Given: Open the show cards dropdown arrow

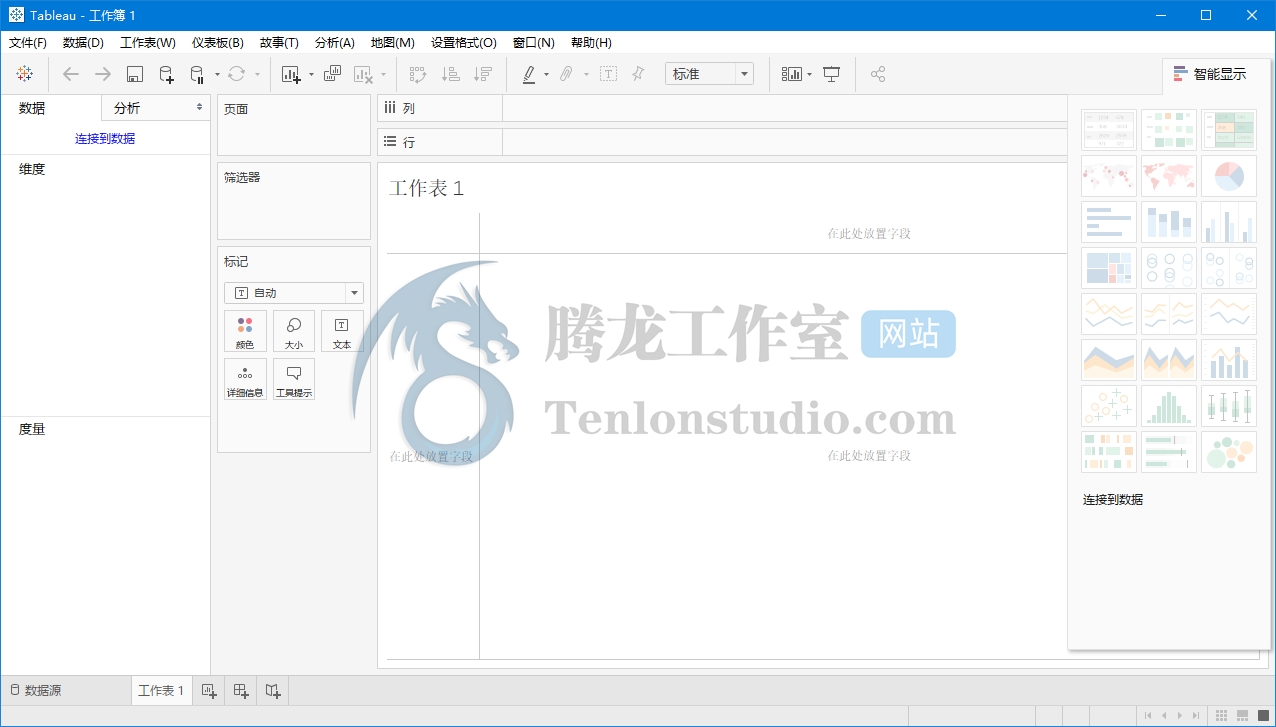Looking at the screenshot, I should [x=809, y=74].
